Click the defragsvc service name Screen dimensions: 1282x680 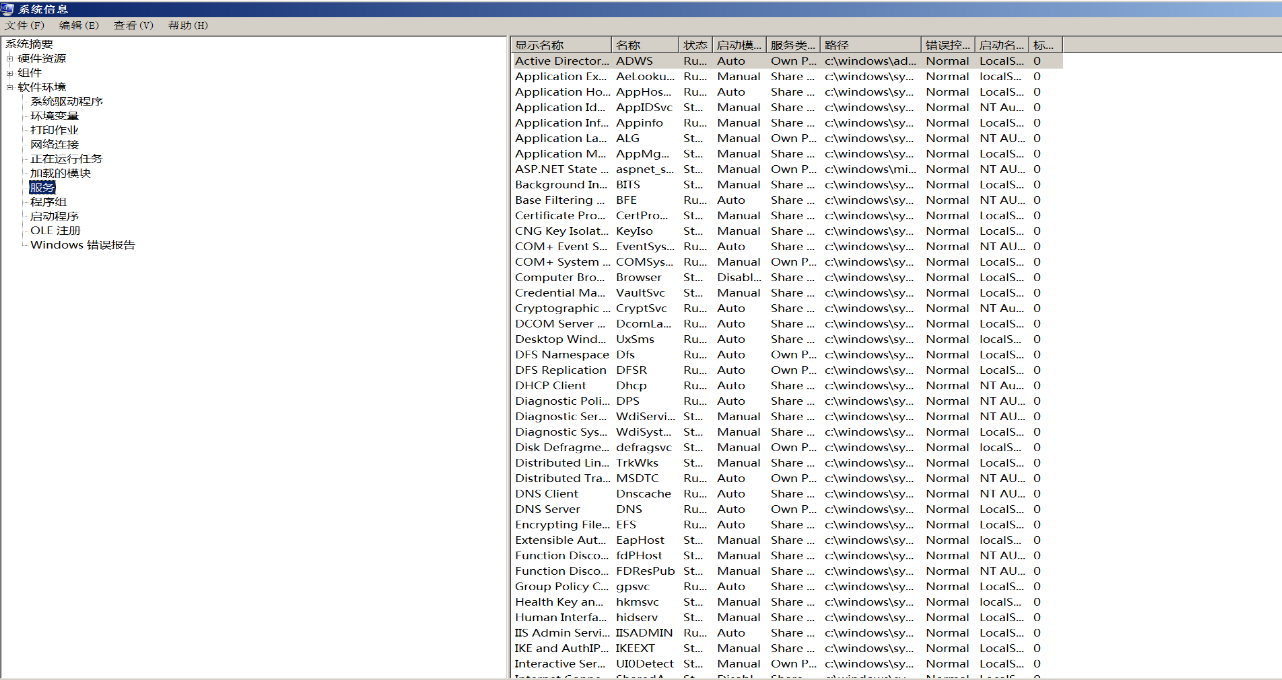click(644, 448)
